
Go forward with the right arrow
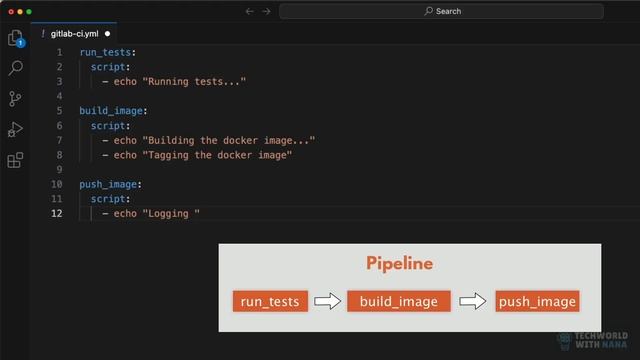tap(266, 11)
